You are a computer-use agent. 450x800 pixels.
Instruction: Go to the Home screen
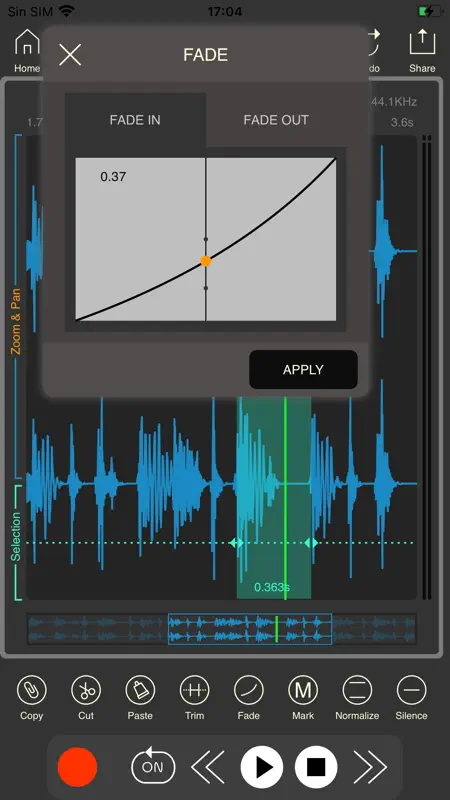27,51
